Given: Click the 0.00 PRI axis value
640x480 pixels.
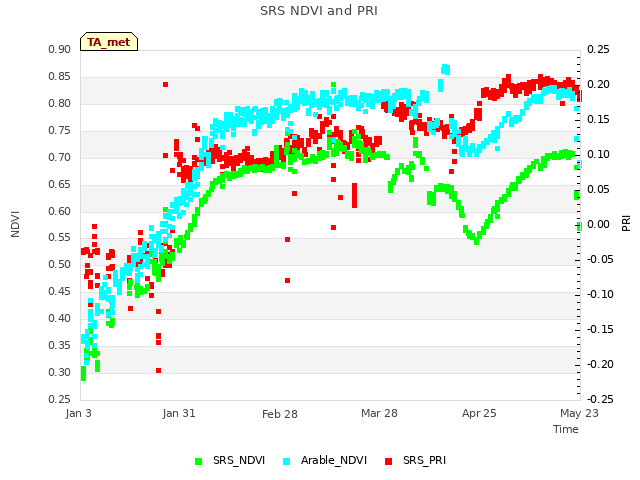Looking at the screenshot, I should [x=598, y=224].
